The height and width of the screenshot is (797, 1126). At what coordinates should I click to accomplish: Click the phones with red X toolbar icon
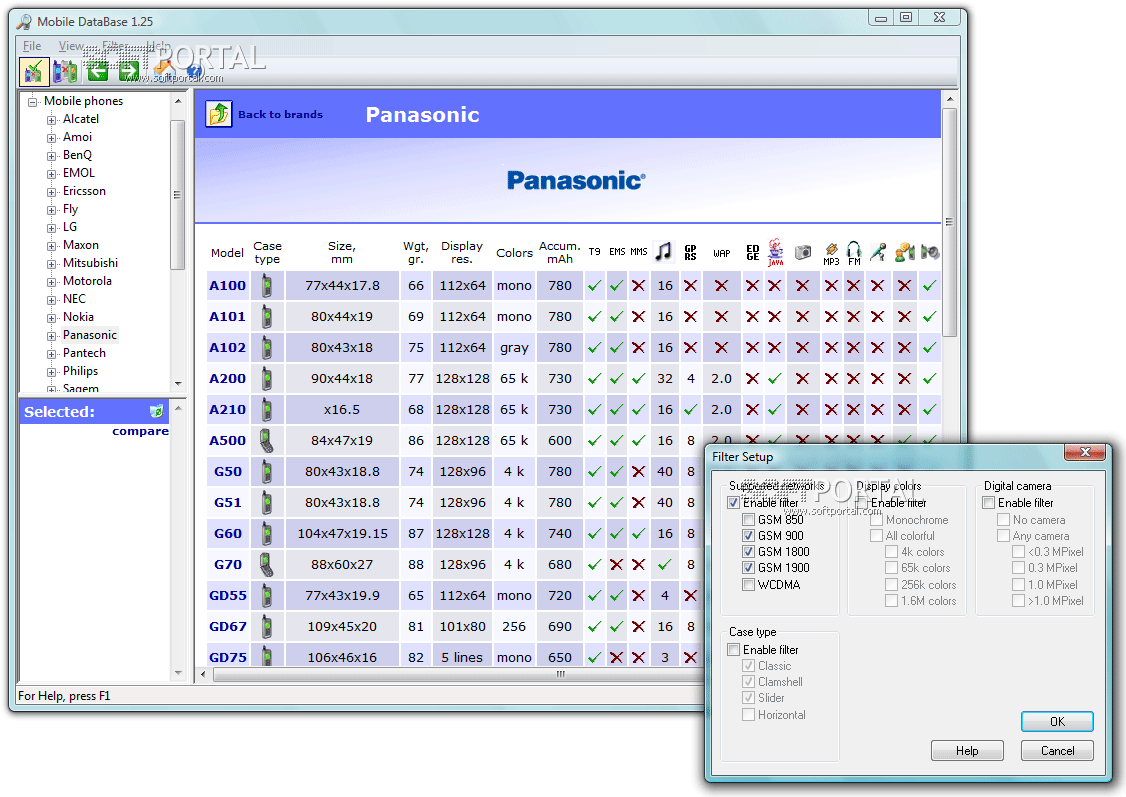(65, 71)
